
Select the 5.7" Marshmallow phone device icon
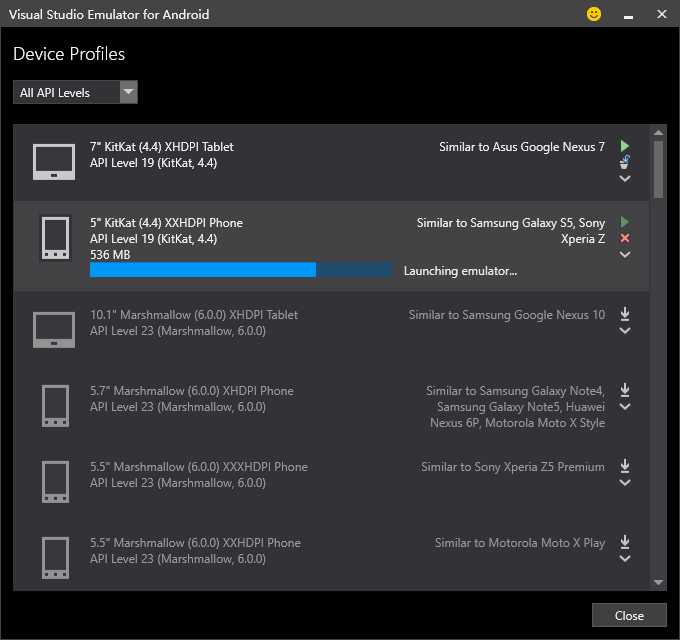55,406
